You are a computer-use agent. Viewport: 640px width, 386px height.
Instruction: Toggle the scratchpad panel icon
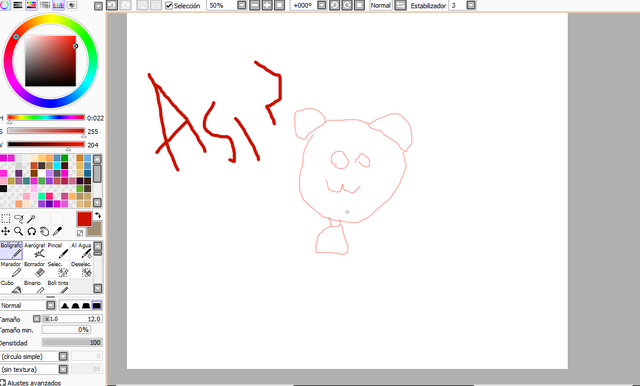72,5
